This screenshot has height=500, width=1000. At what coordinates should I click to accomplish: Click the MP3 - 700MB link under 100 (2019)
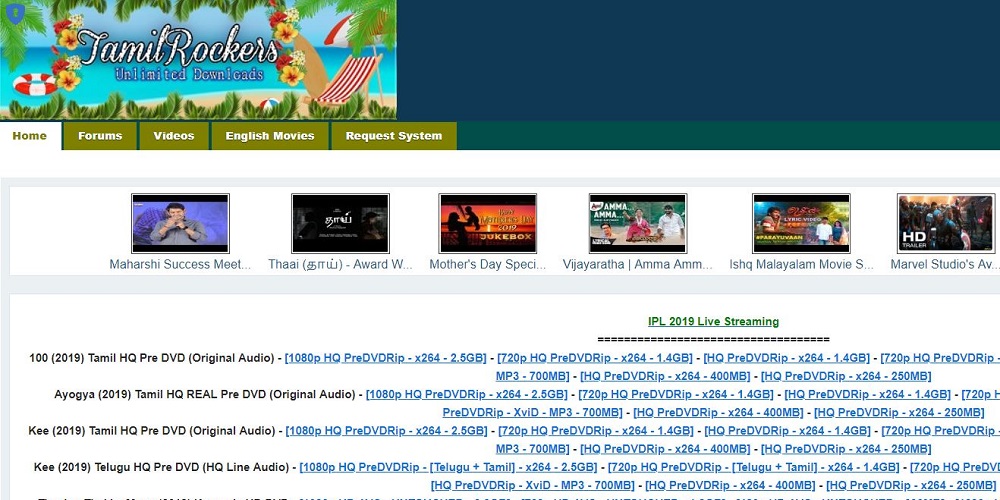(533, 376)
